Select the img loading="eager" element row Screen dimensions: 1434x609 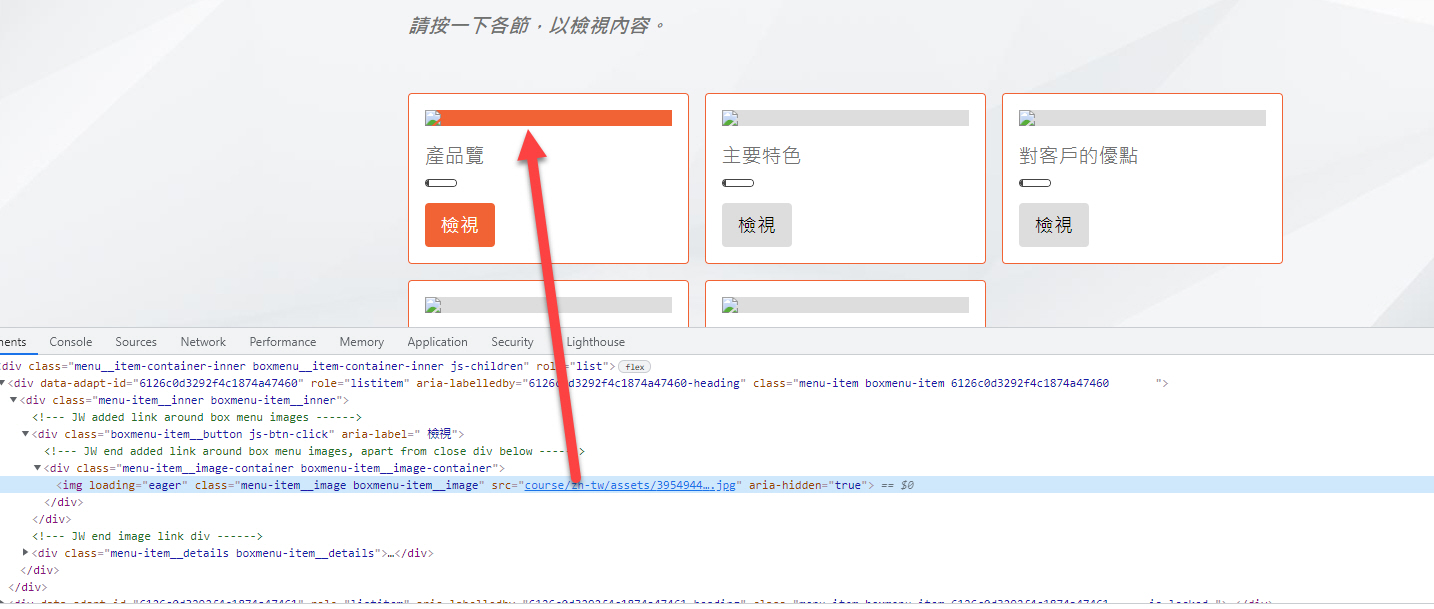click(x=717, y=485)
